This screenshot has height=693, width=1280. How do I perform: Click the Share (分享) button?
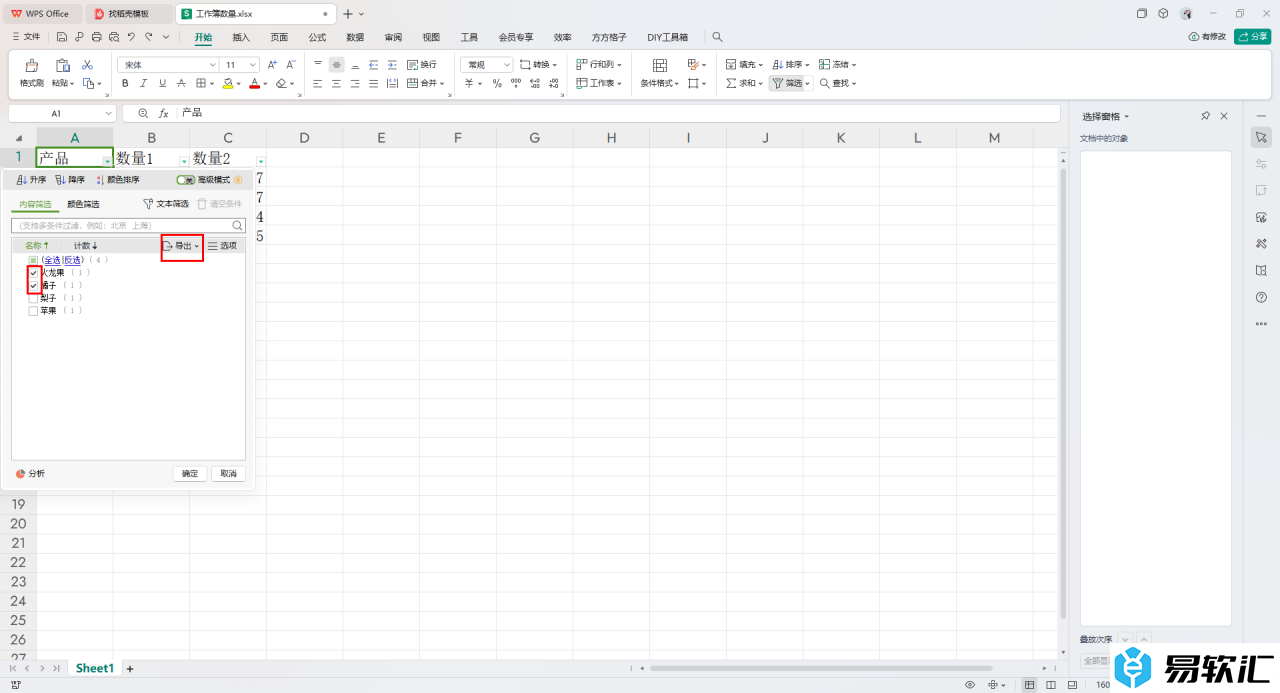(x=1253, y=37)
